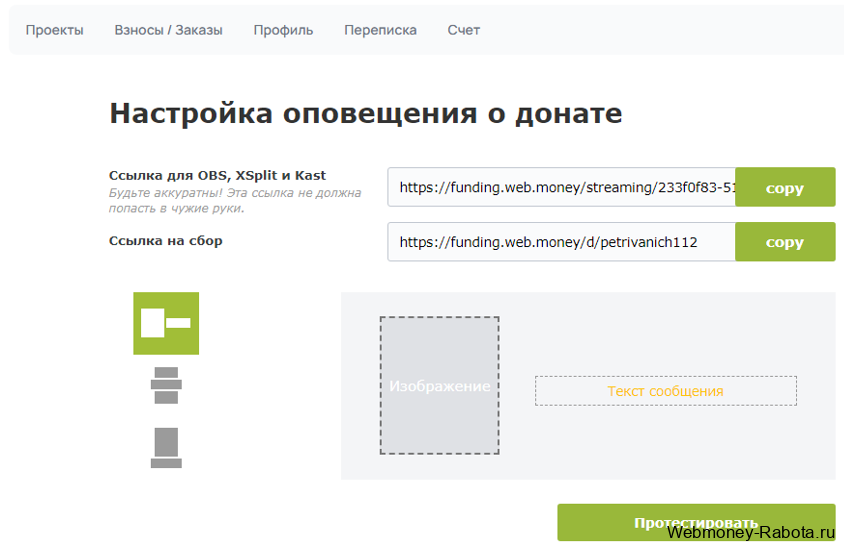
Task: Click the label Ссылка на сбор
Action: pyautogui.click(x=166, y=241)
